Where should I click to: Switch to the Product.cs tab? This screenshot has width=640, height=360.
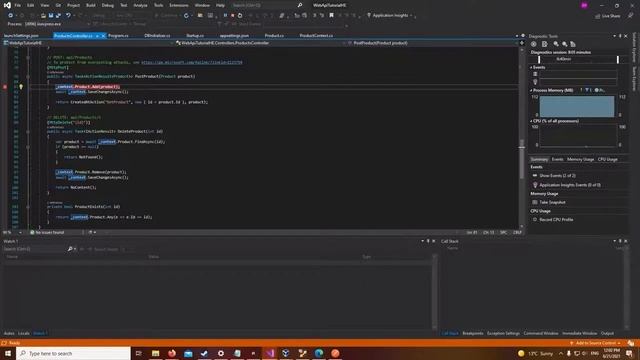[274, 36]
